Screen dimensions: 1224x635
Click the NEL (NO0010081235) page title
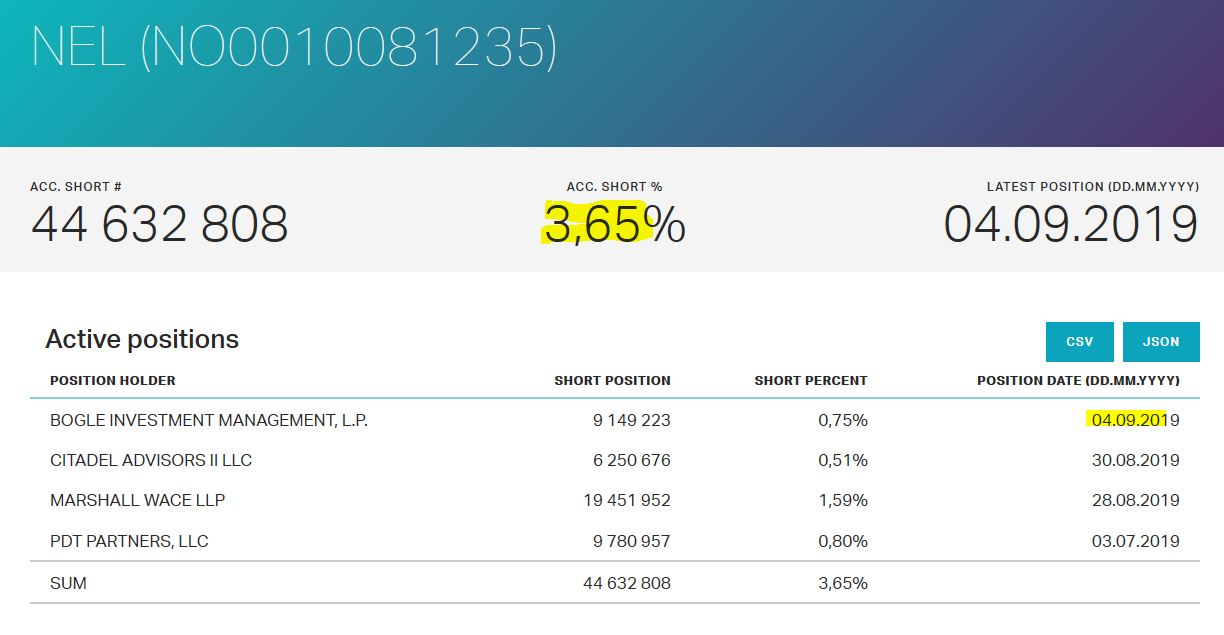tap(294, 47)
